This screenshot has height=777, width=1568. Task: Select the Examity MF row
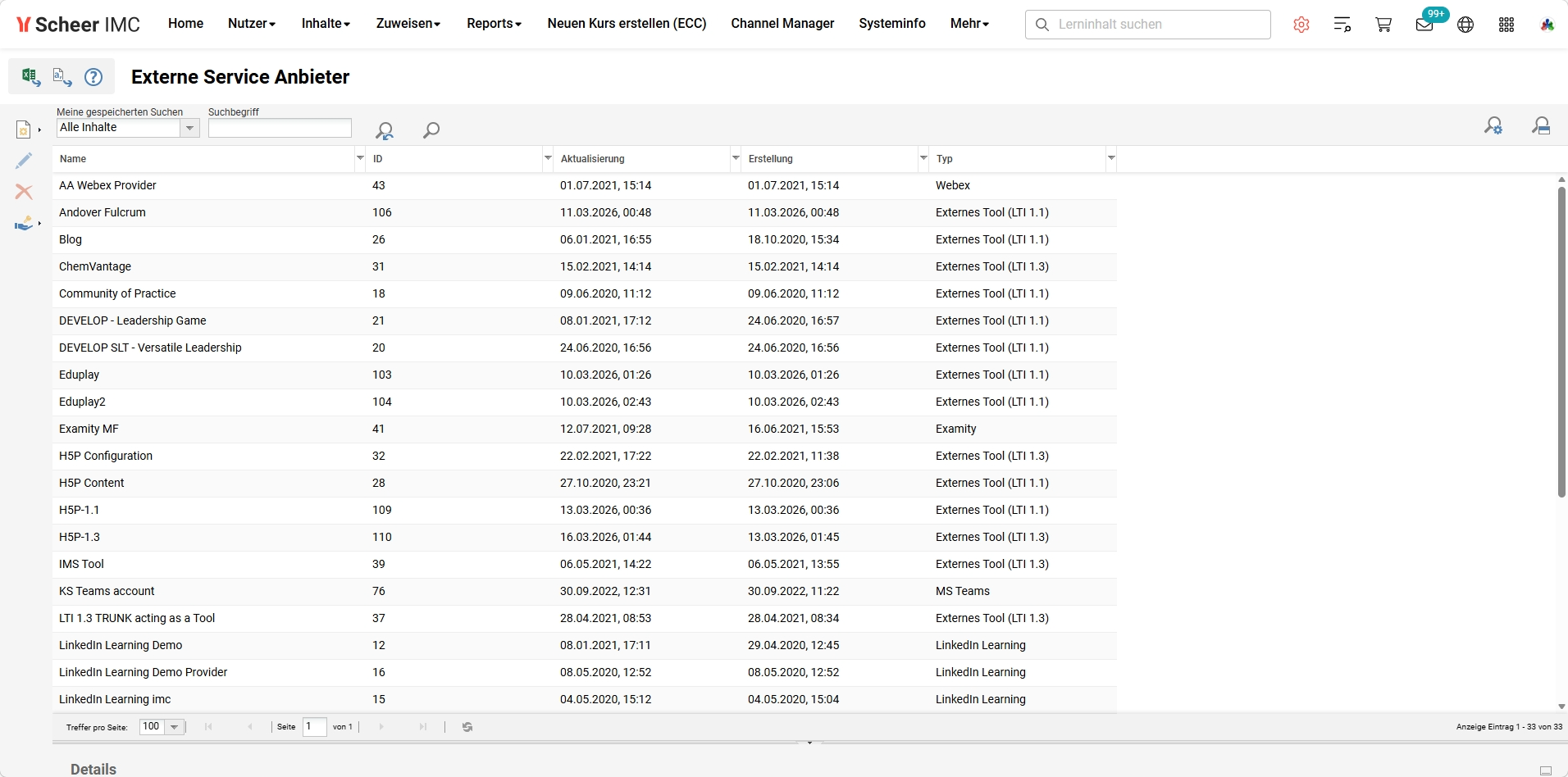pos(584,429)
